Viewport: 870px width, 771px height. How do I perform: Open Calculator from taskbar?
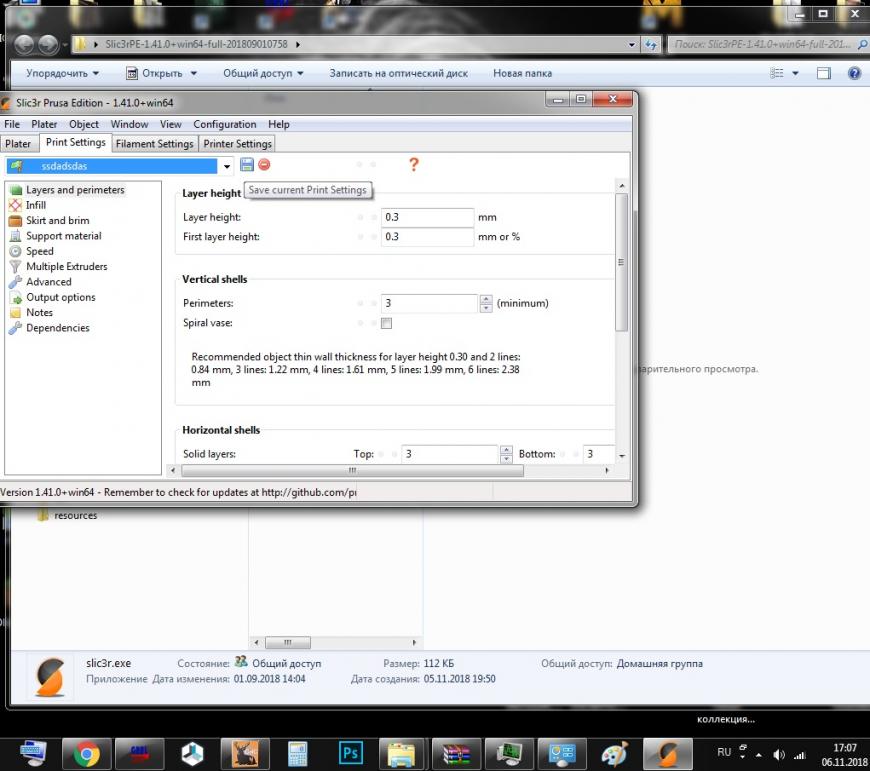(x=298, y=754)
